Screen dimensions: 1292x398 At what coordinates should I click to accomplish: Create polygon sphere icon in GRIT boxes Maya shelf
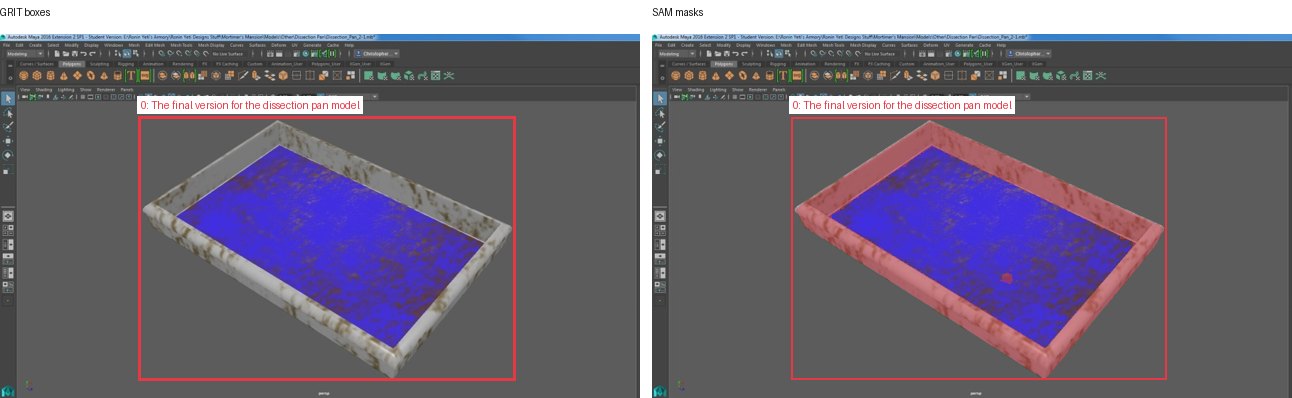[23, 76]
